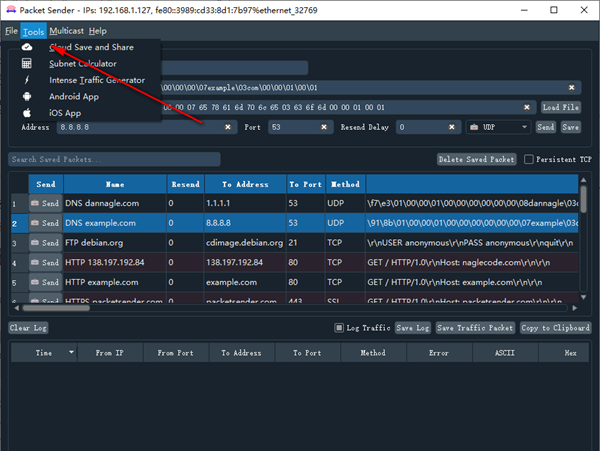Open the Help menu

coord(98,31)
